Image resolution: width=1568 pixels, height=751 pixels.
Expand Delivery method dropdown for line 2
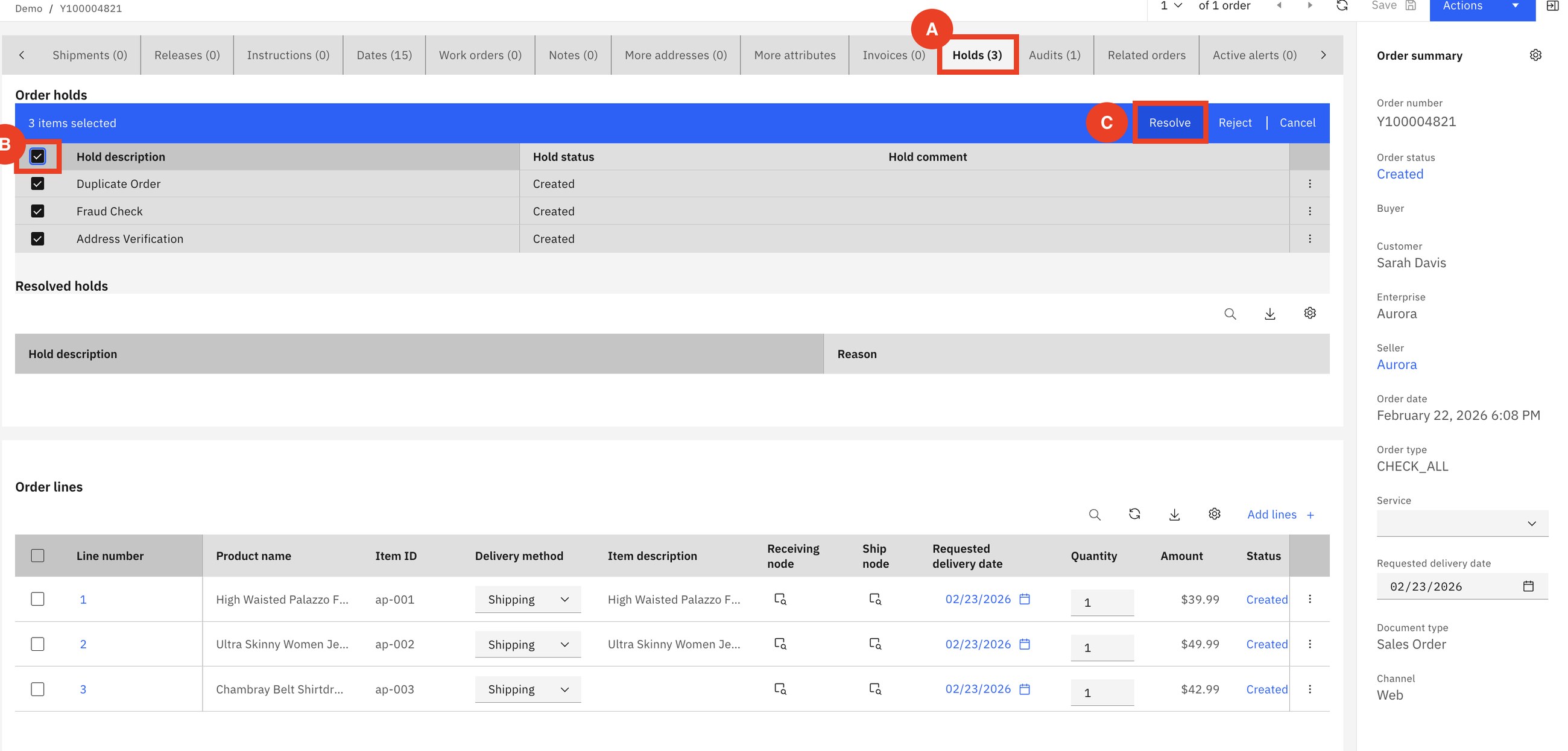[x=528, y=644]
